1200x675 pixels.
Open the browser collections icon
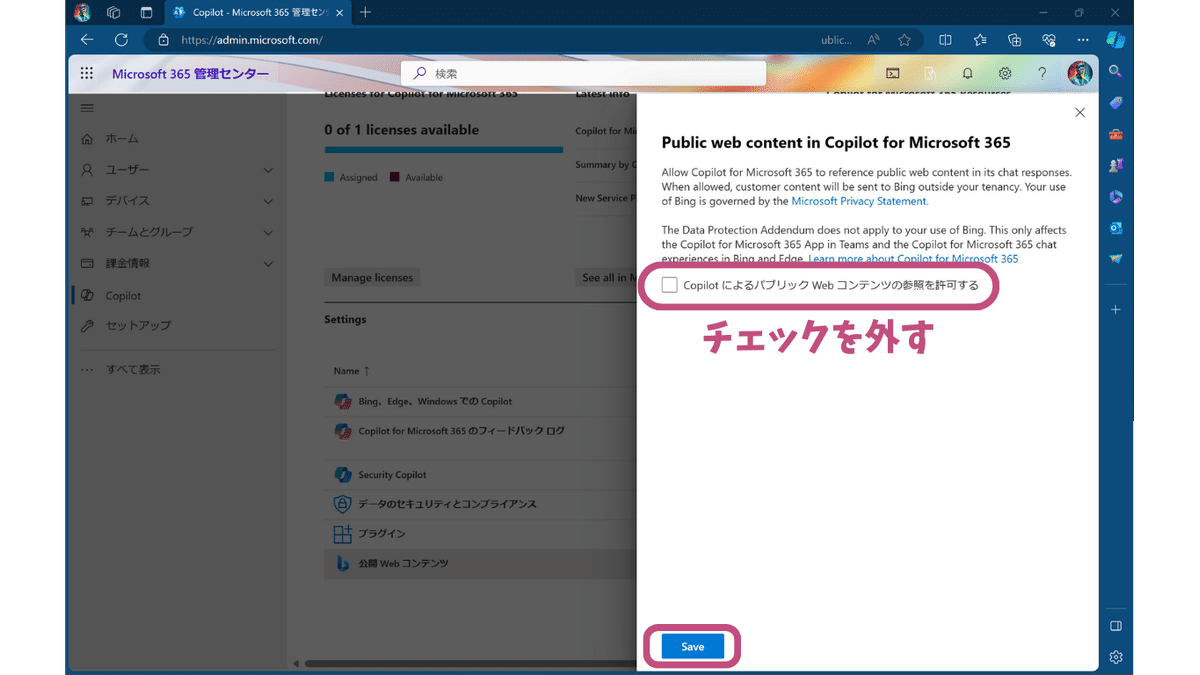1014,40
